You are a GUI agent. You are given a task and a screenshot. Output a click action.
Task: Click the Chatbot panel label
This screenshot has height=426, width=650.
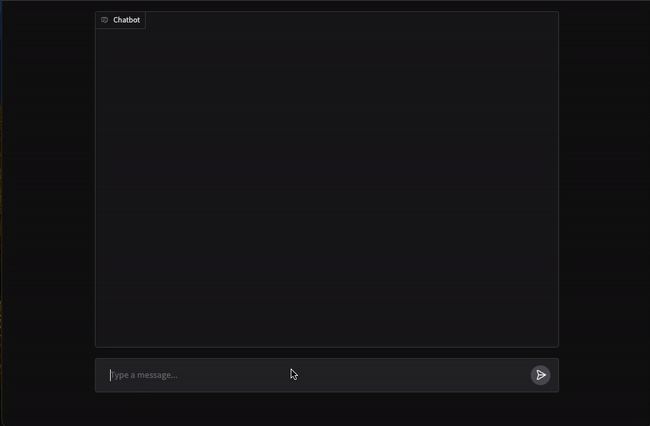121,20
